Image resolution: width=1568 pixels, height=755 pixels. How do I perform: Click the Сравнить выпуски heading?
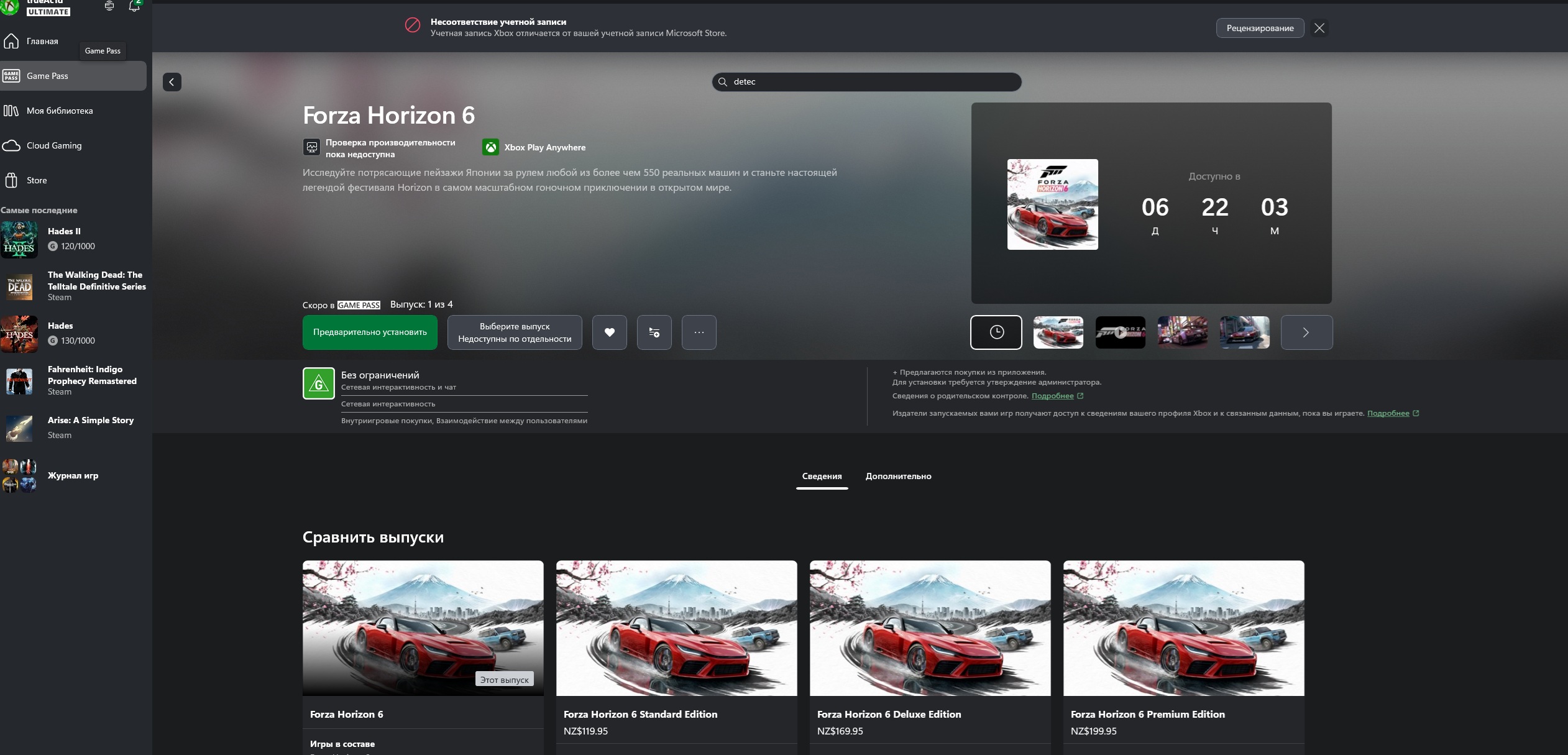(x=373, y=538)
